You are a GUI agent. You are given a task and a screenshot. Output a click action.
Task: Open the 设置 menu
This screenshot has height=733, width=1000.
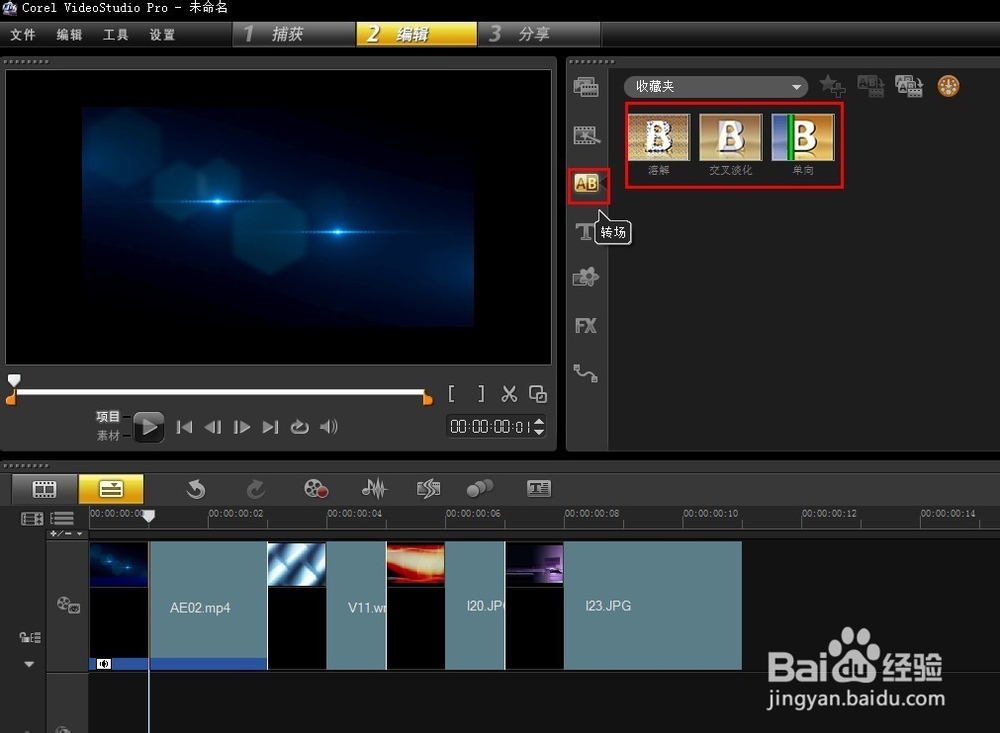[162, 34]
